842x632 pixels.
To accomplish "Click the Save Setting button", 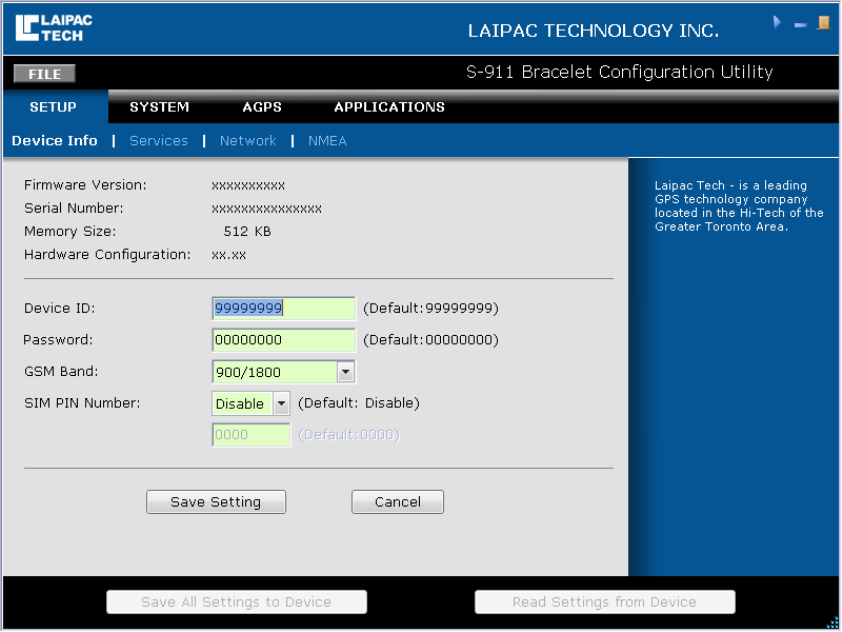I will [x=216, y=502].
